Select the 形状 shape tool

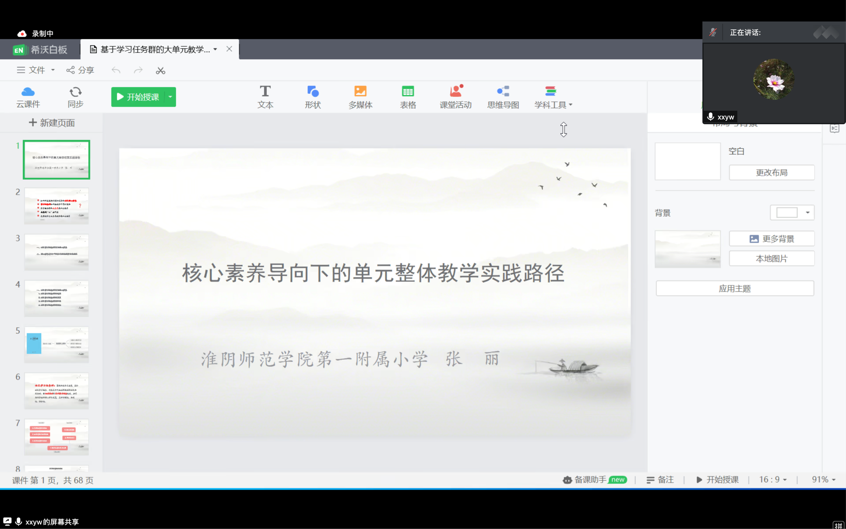pos(312,96)
